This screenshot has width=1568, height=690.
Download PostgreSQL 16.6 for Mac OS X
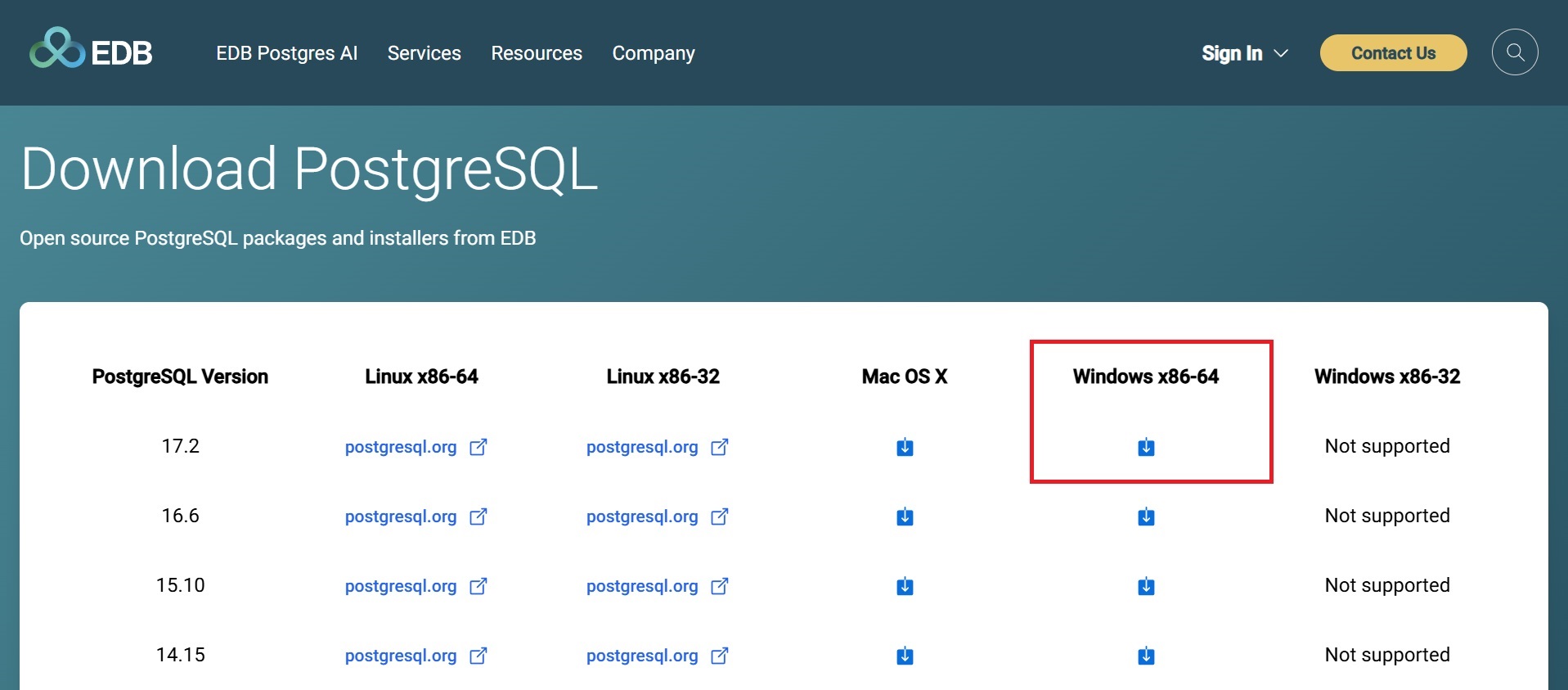905,516
